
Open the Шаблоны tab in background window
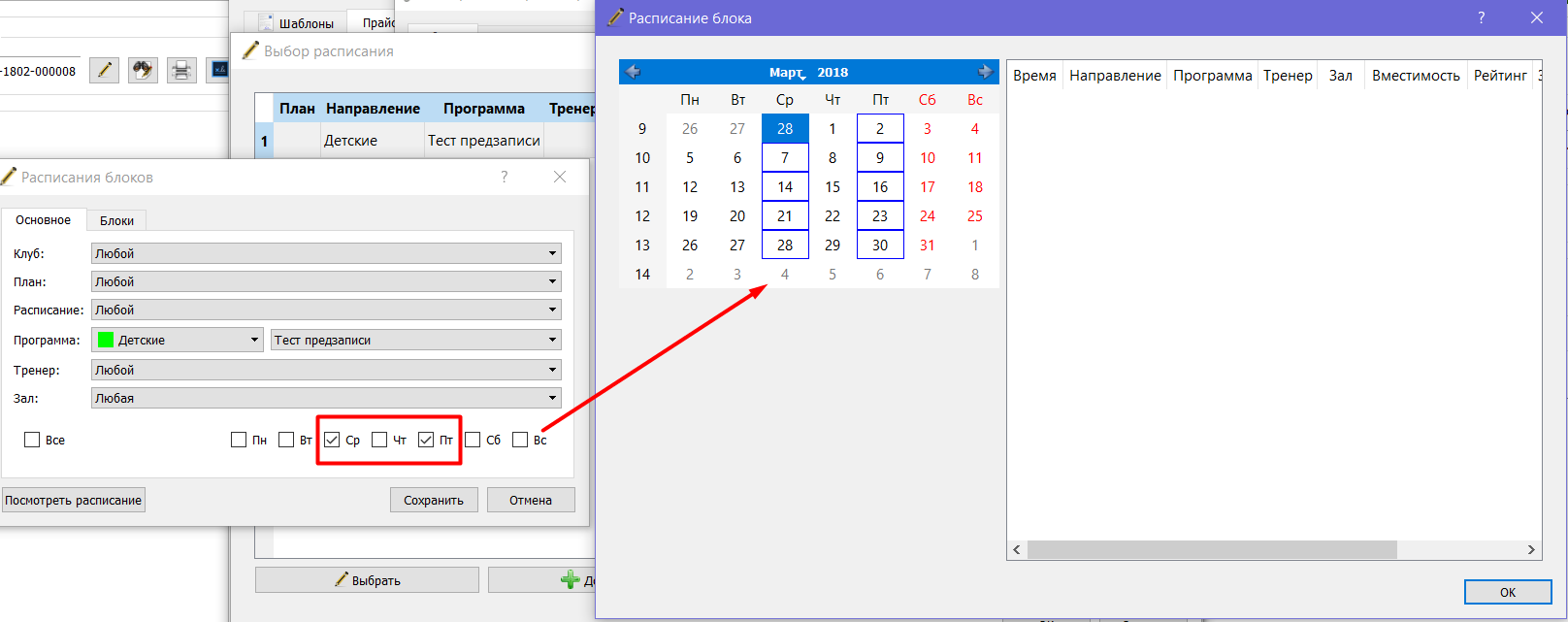point(297,22)
